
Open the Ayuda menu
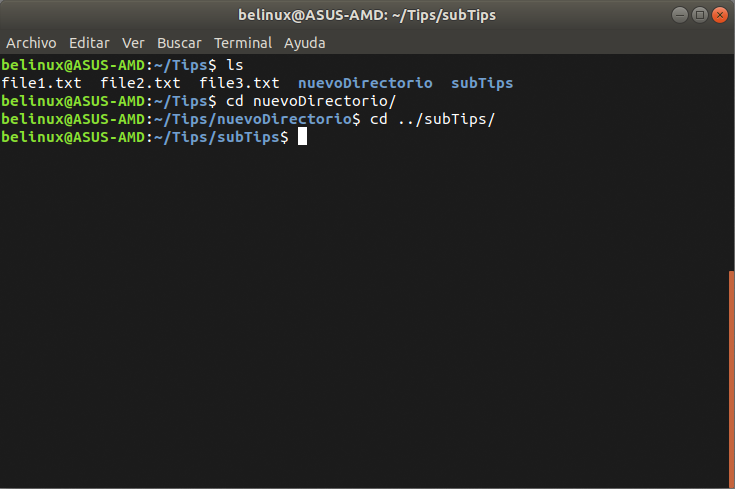coord(305,43)
